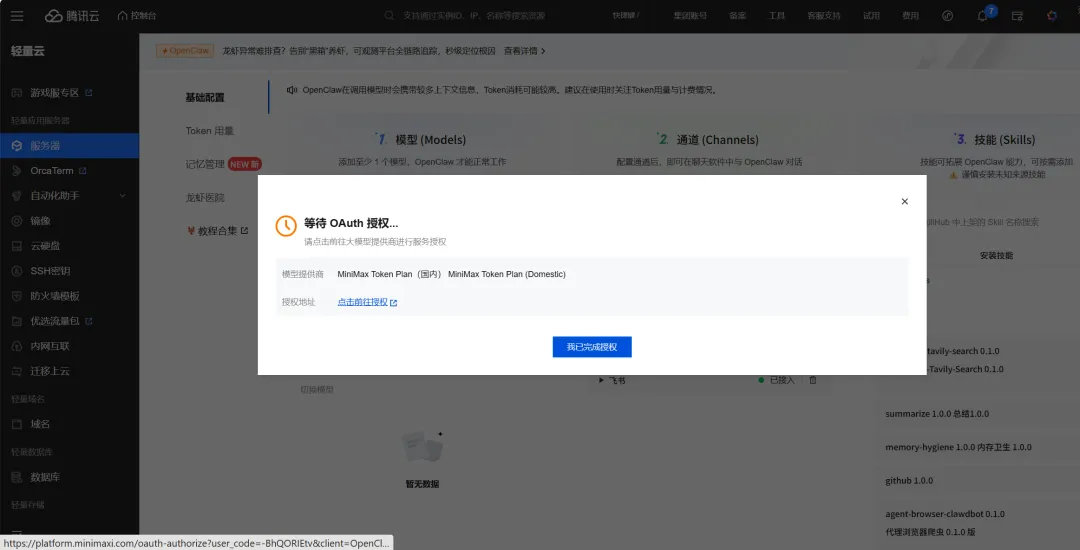Click the search magnifier icon
This screenshot has height=550, width=1080.
click(389, 16)
